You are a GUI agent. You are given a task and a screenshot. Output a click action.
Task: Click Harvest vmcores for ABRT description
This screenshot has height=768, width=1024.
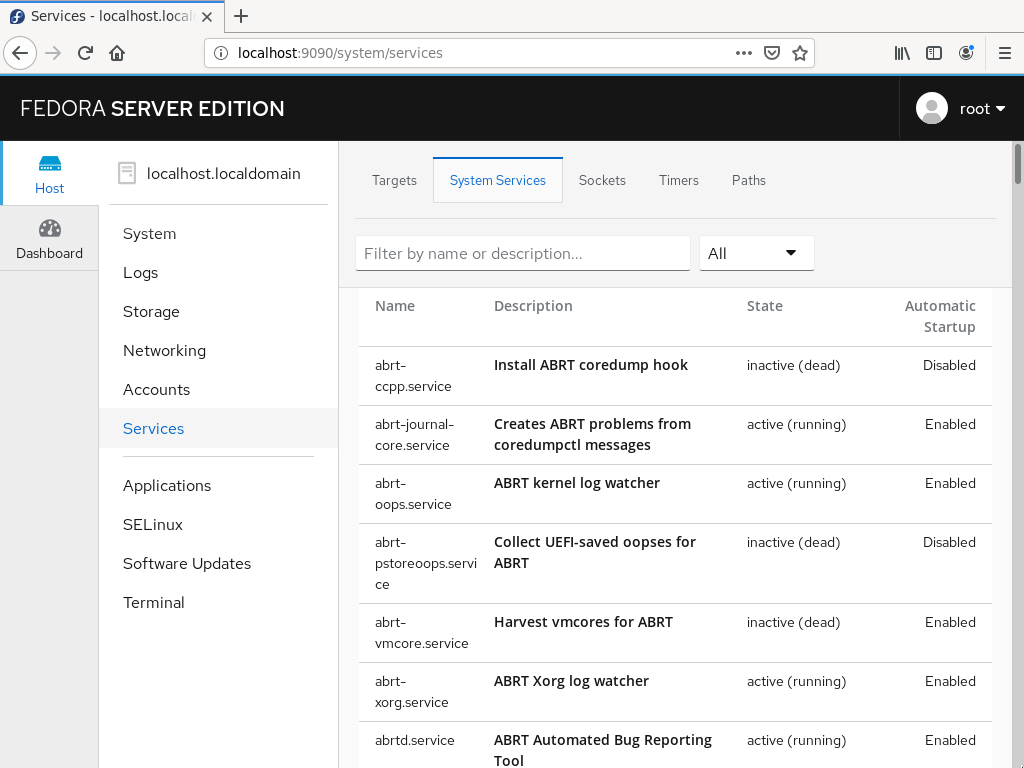(583, 622)
